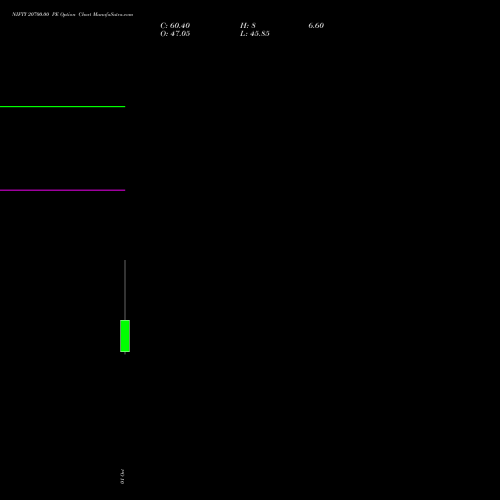The height and width of the screenshot is (500, 500).
Task: Click the value "6.60" at top
Action: coord(316,26)
